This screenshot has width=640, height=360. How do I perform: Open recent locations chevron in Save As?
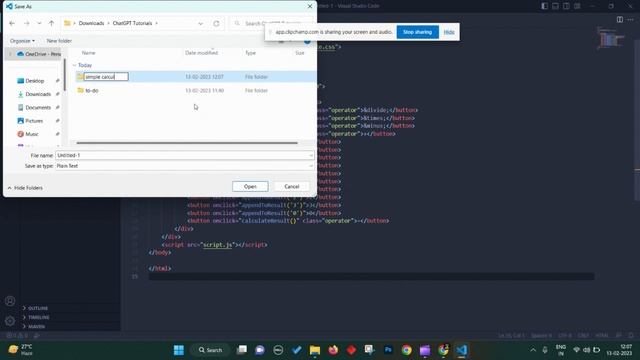(39, 23)
